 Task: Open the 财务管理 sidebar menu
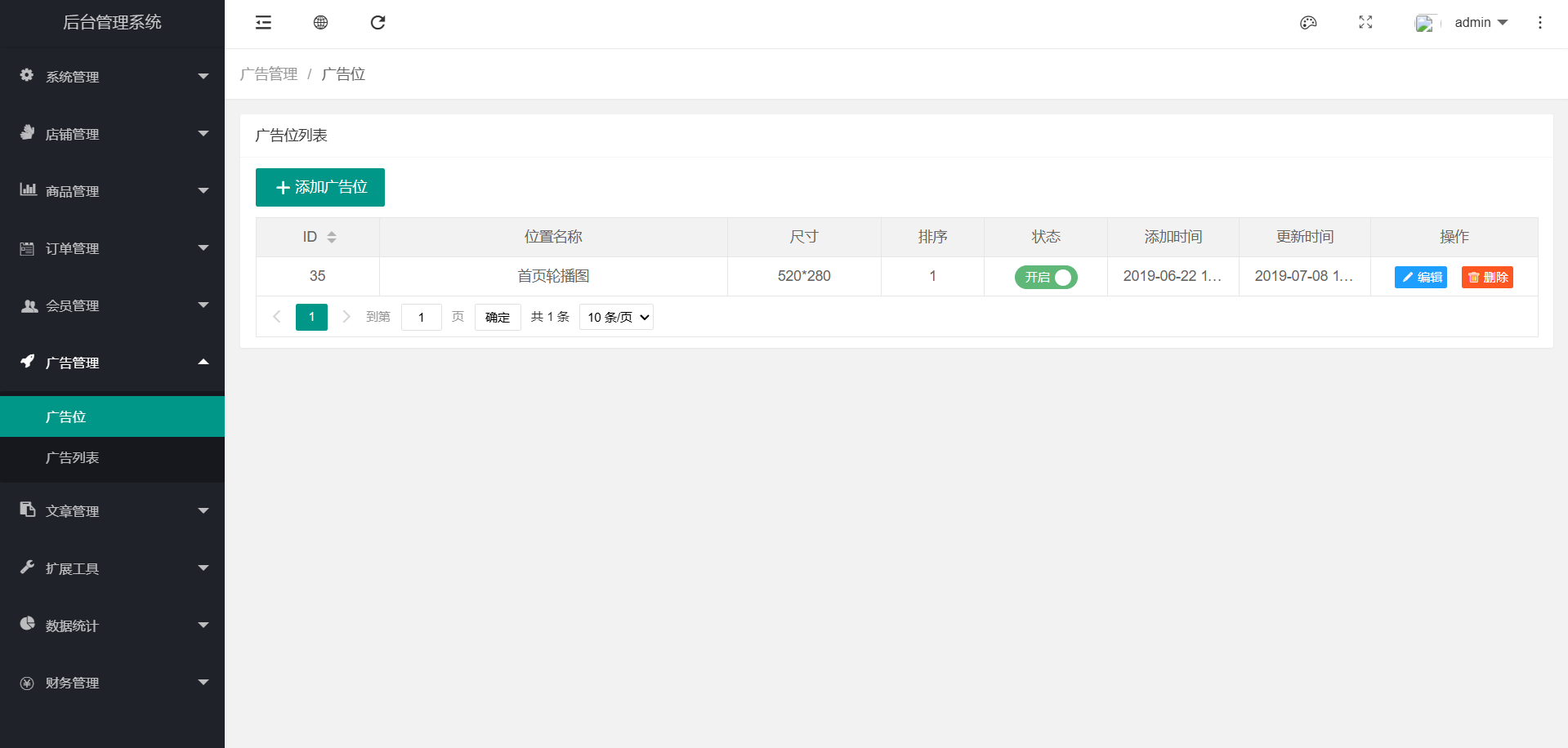tap(112, 683)
